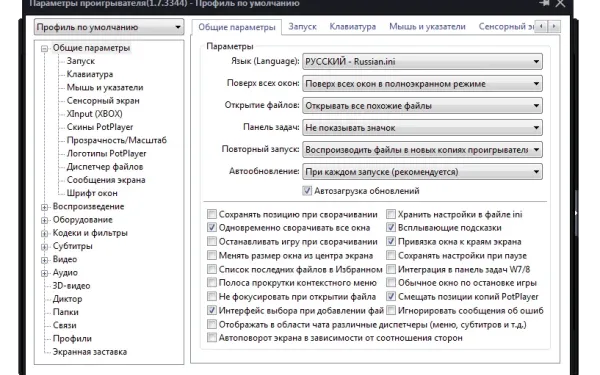
Task: Select 'Запуск' in the settings tree
Action: coord(80,61)
